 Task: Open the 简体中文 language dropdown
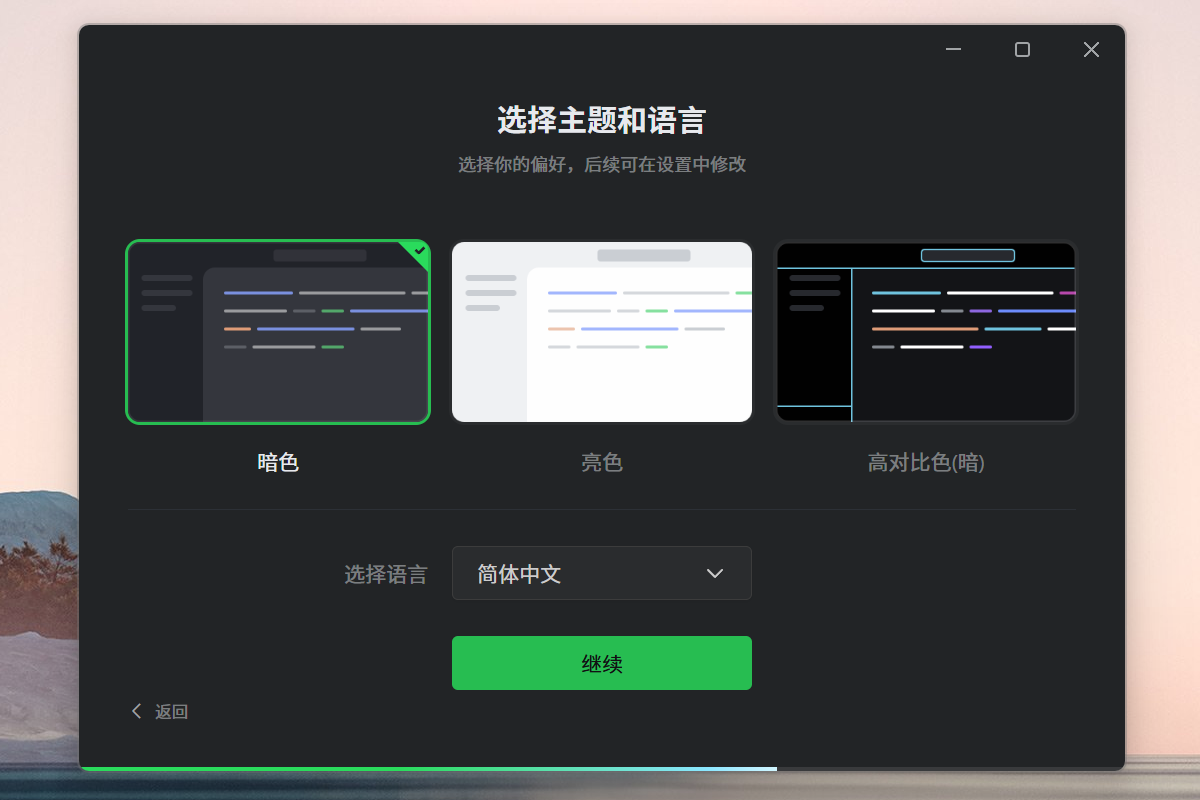602,573
